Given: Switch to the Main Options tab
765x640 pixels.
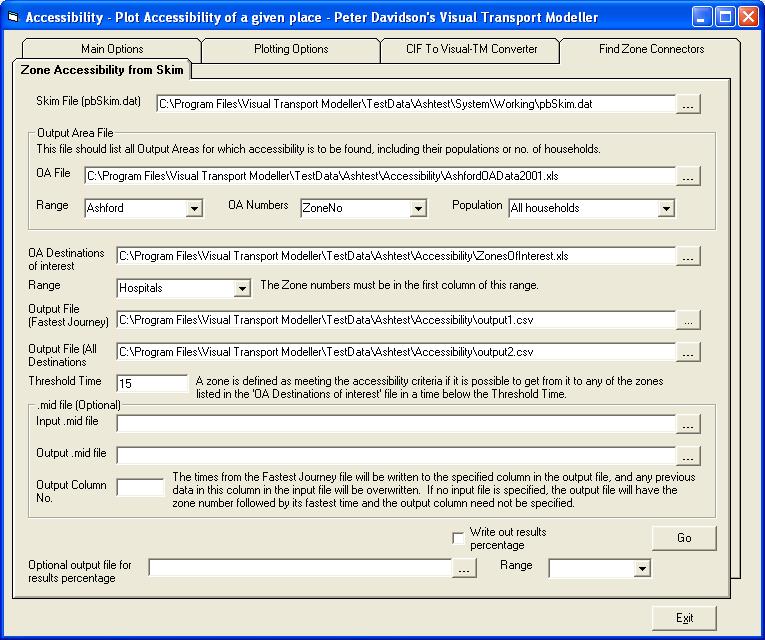Looking at the screenshot, I should (x=112, y=50).
